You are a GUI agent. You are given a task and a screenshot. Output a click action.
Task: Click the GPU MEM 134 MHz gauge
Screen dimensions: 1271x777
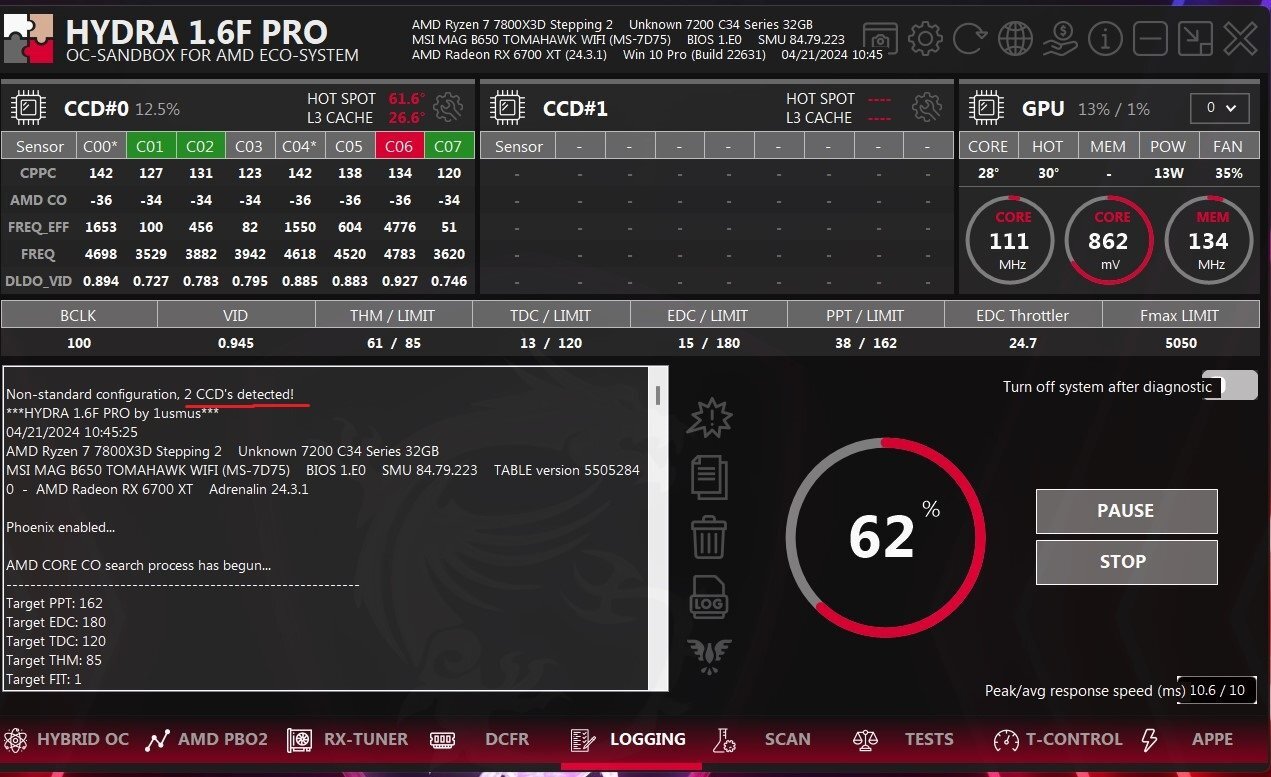1208,240
